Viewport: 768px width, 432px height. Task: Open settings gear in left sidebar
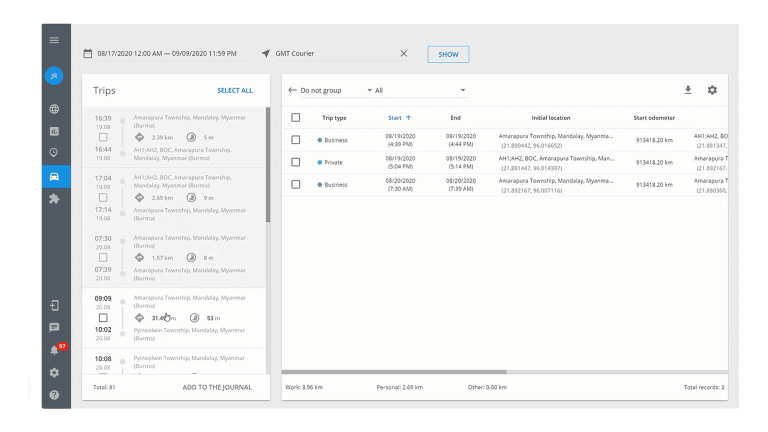click(x=54, y=372)
